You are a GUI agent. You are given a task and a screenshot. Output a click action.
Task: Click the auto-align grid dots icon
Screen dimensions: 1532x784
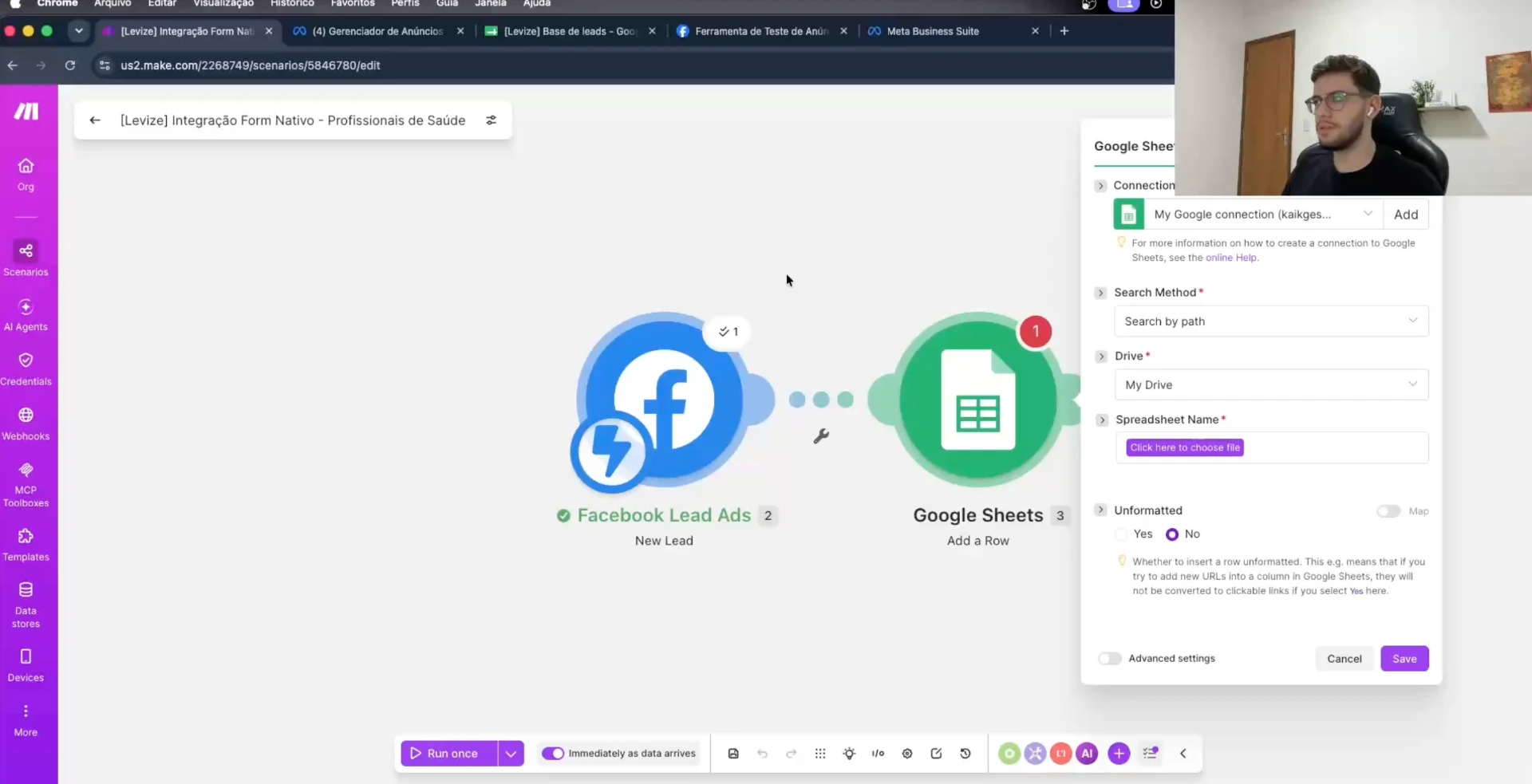coord(820,754)
